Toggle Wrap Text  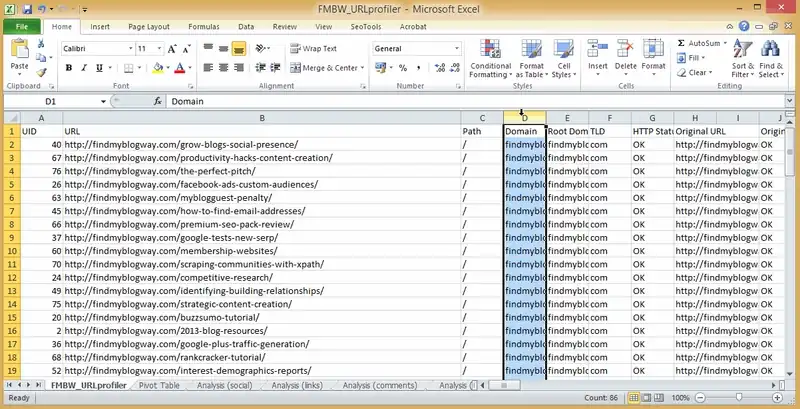pos(314,49)
